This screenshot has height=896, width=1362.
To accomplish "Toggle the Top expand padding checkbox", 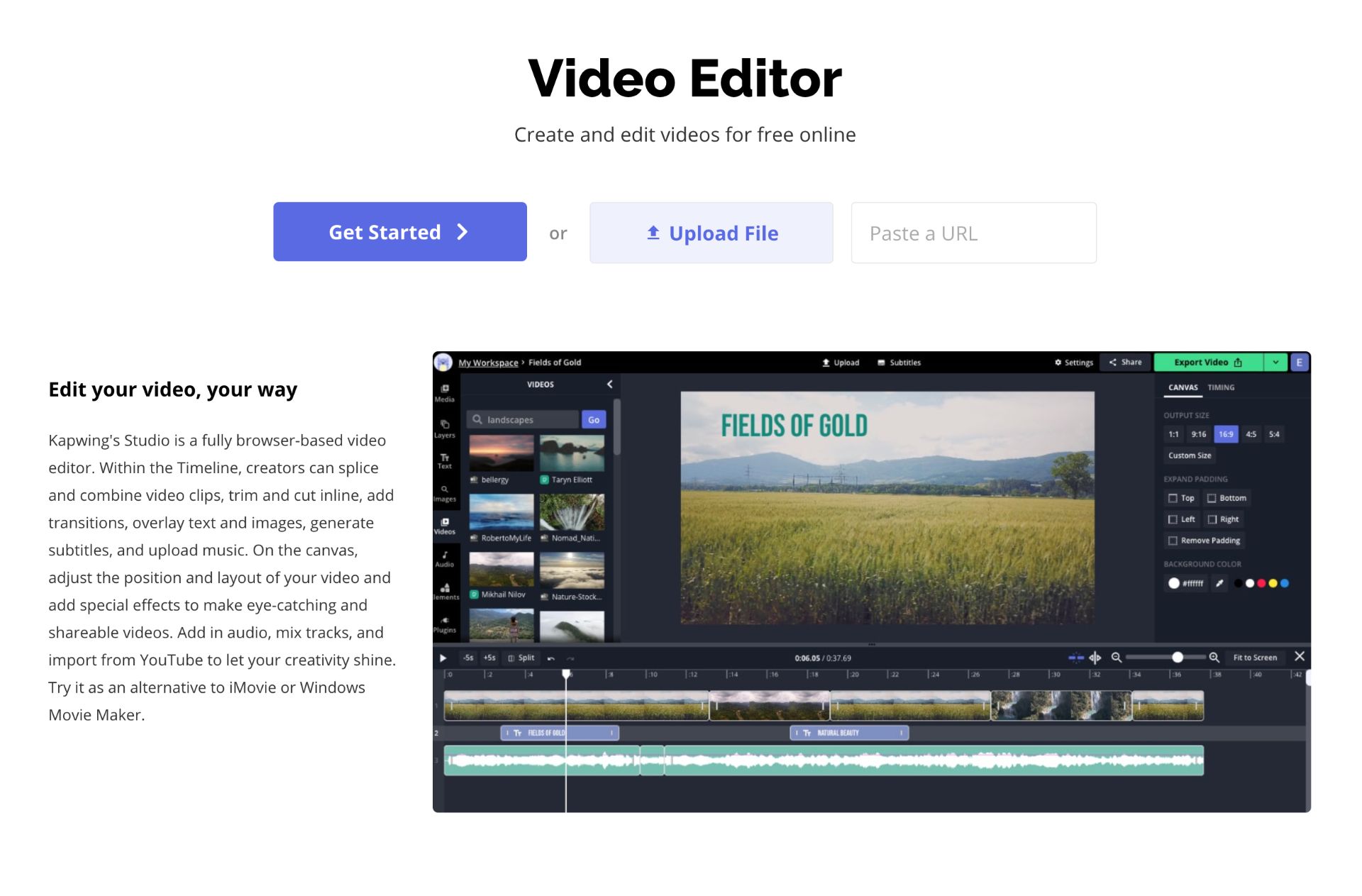I will point(1173,500).
